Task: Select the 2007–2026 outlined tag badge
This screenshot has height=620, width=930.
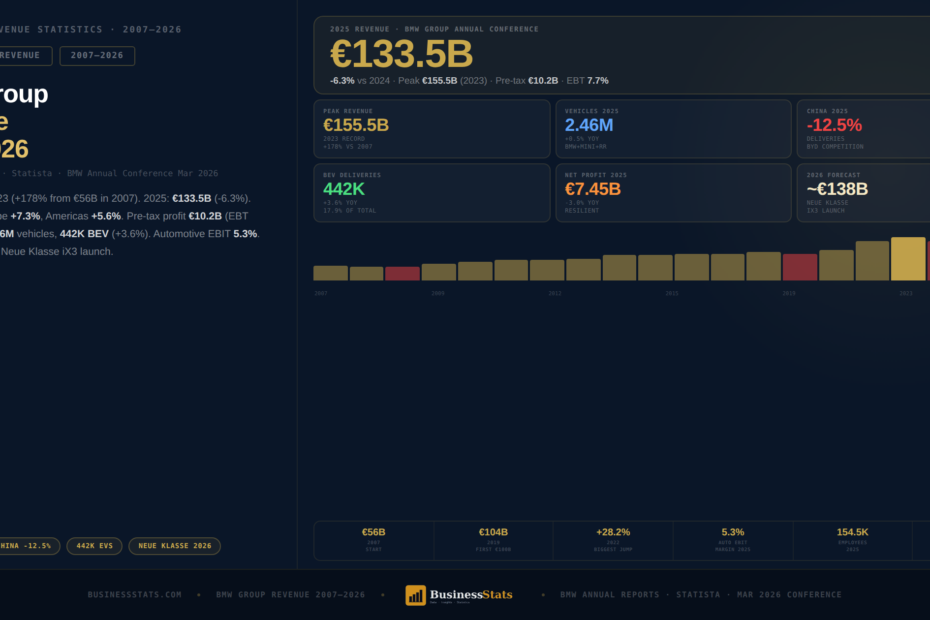Action: tap(97, 56)
